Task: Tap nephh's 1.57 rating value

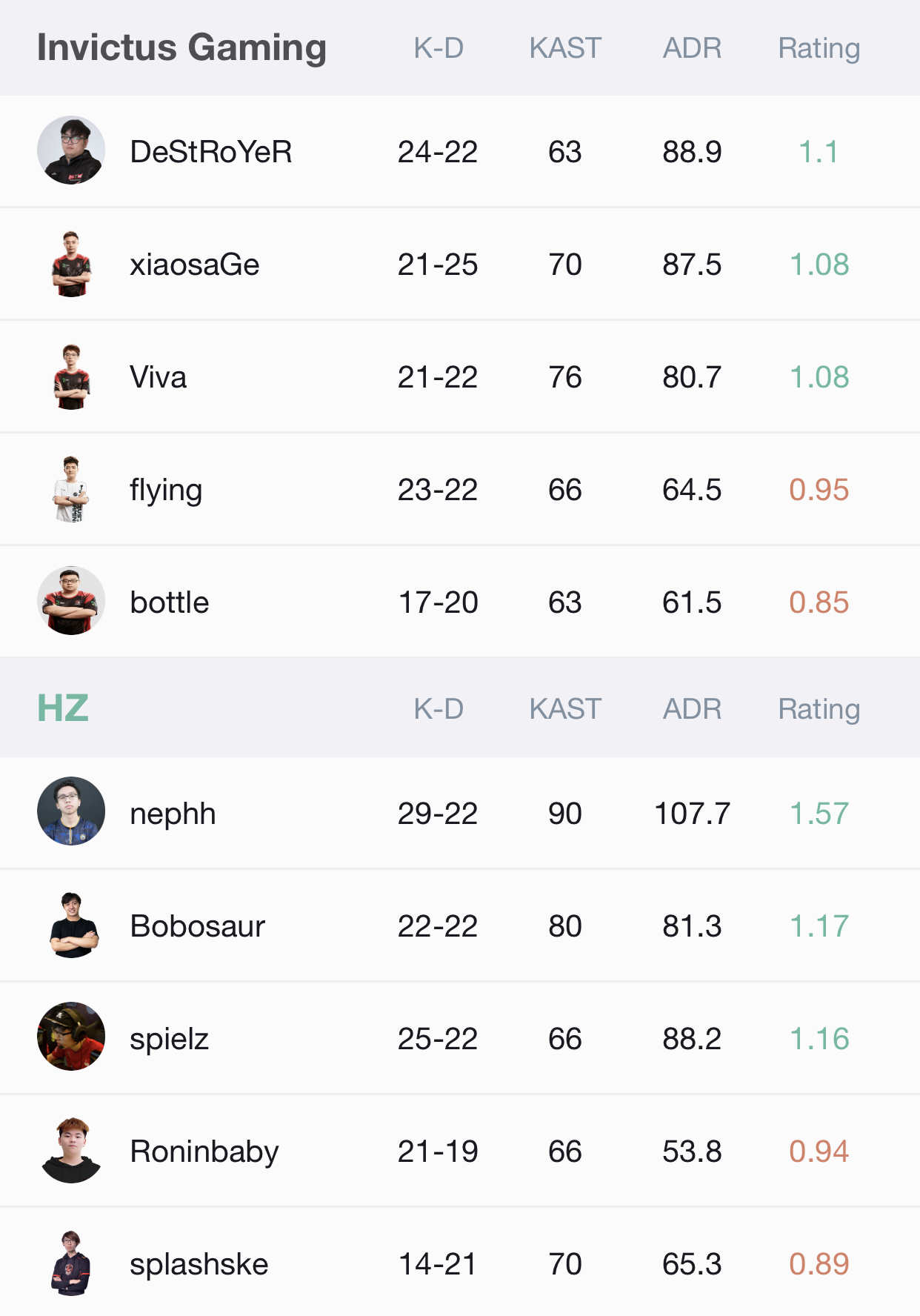Action: tap(819, 814)
